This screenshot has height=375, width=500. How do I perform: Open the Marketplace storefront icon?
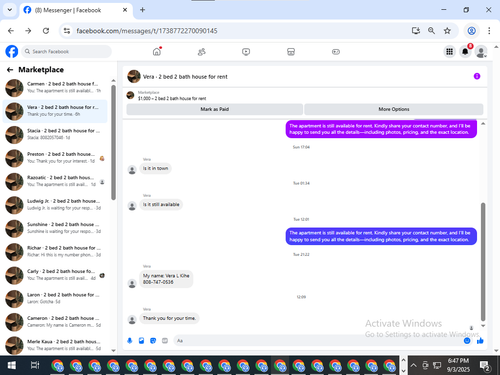(291, 52)
